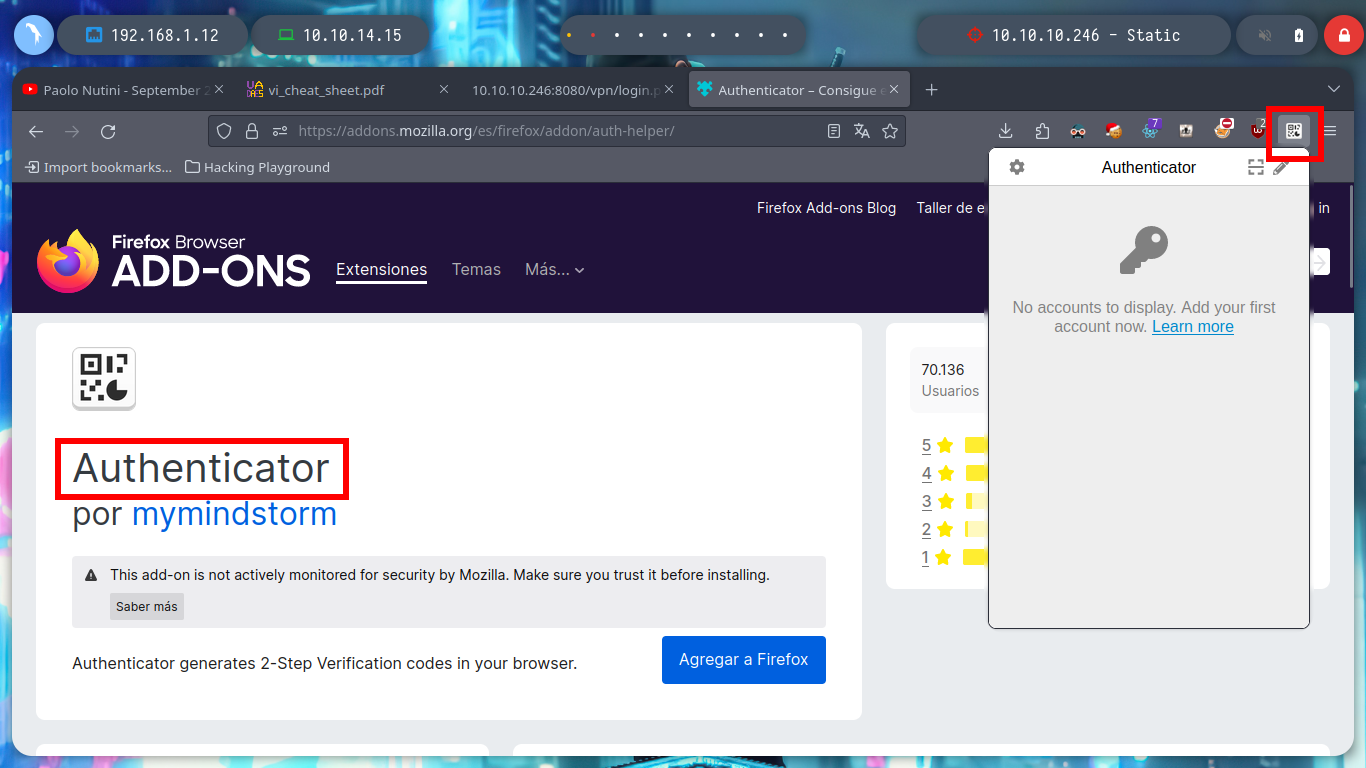Click the Firefox Browser ADD-ONS logo

click(x=174, y=261)
